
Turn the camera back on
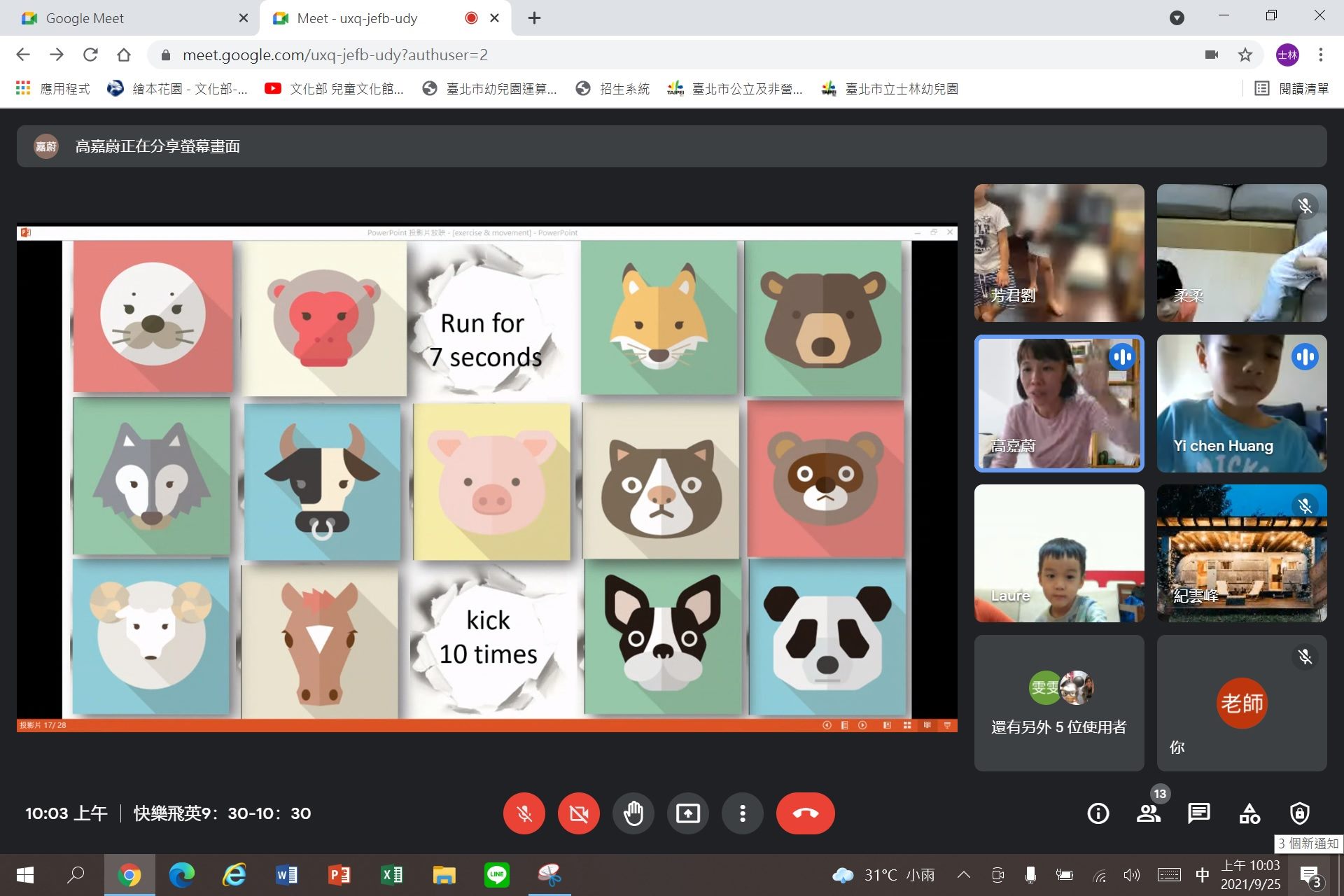[x=579, y=813]
